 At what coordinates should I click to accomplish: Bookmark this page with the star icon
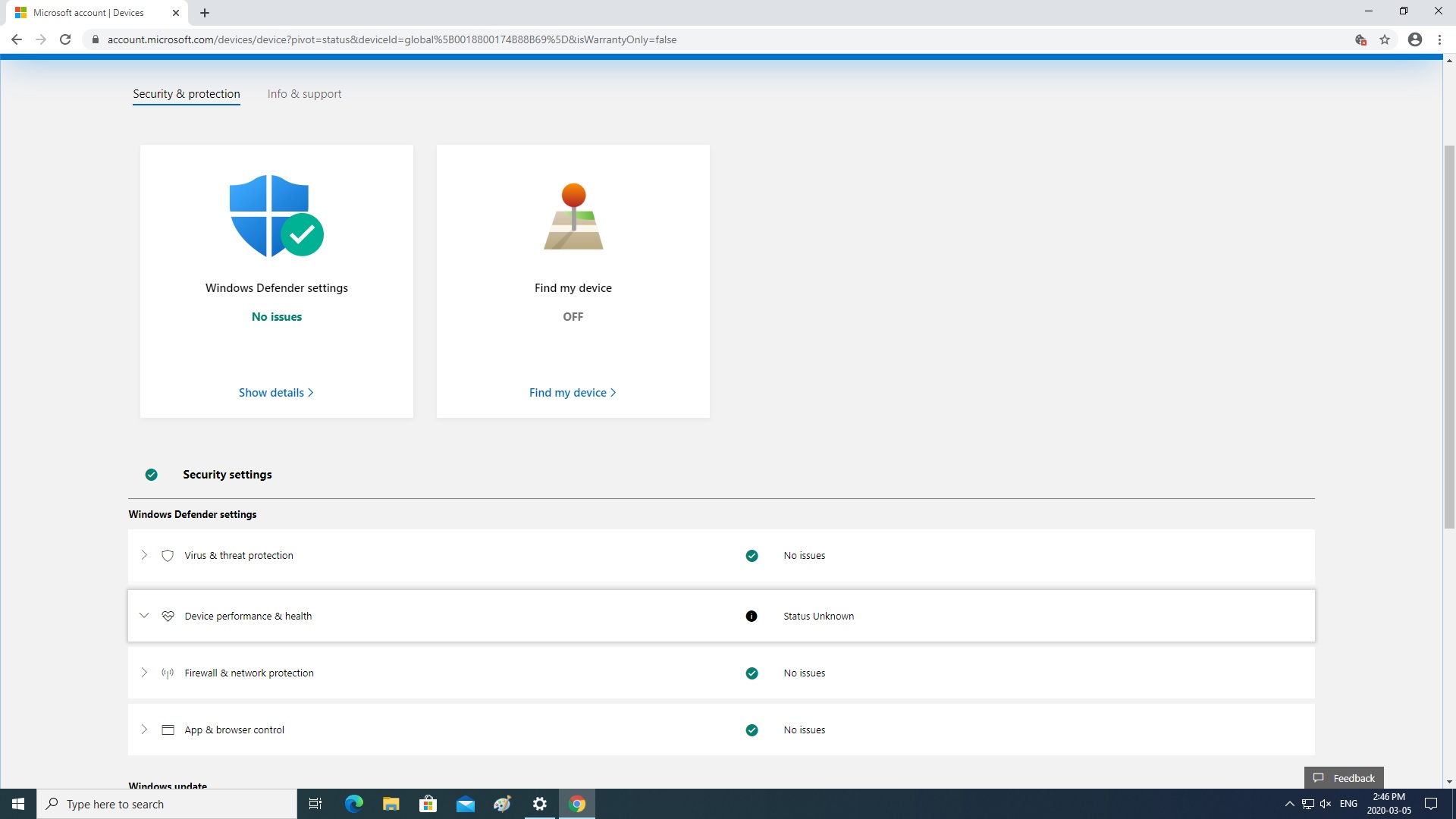1385,39
